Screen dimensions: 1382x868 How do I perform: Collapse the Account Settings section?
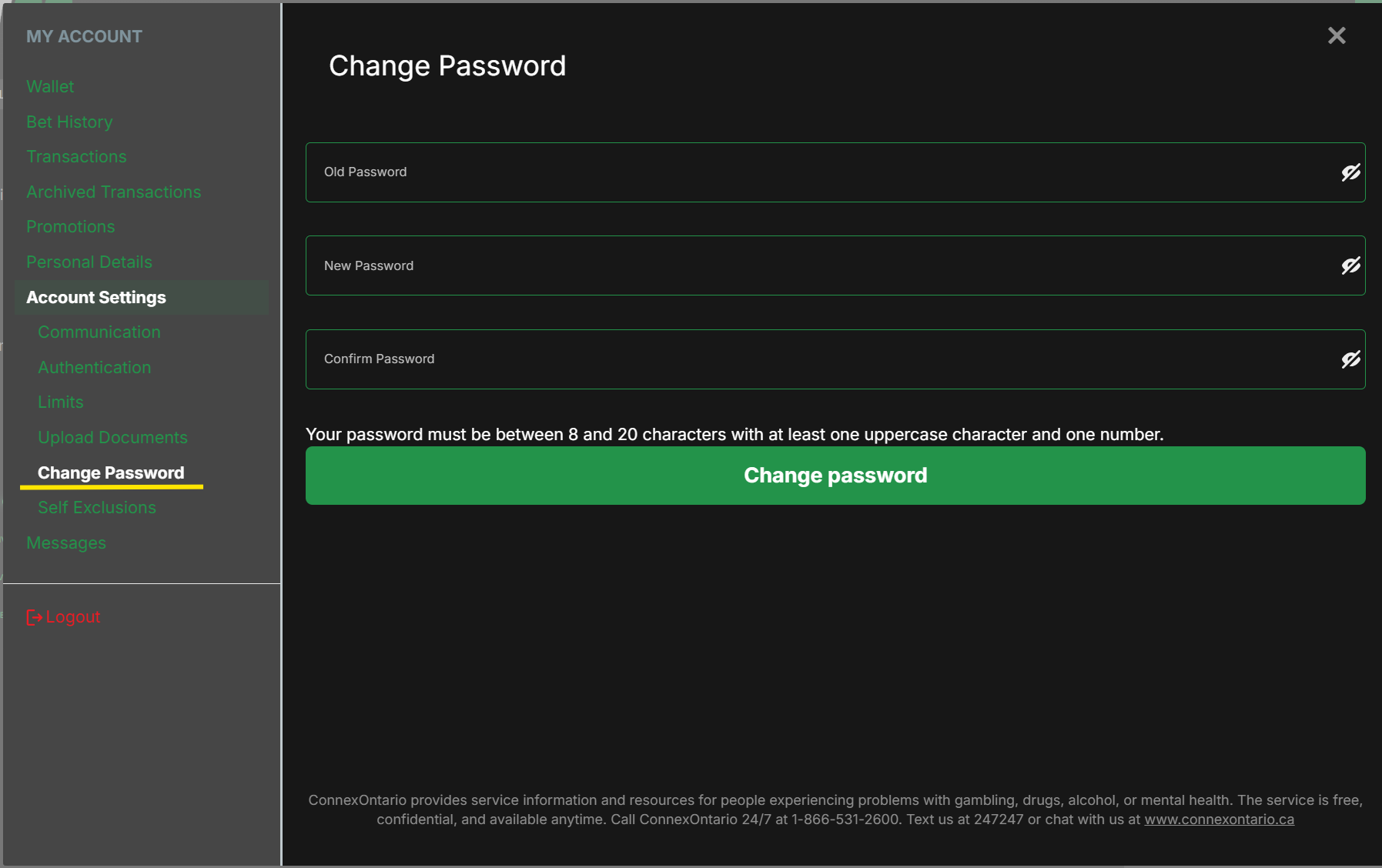96,298
